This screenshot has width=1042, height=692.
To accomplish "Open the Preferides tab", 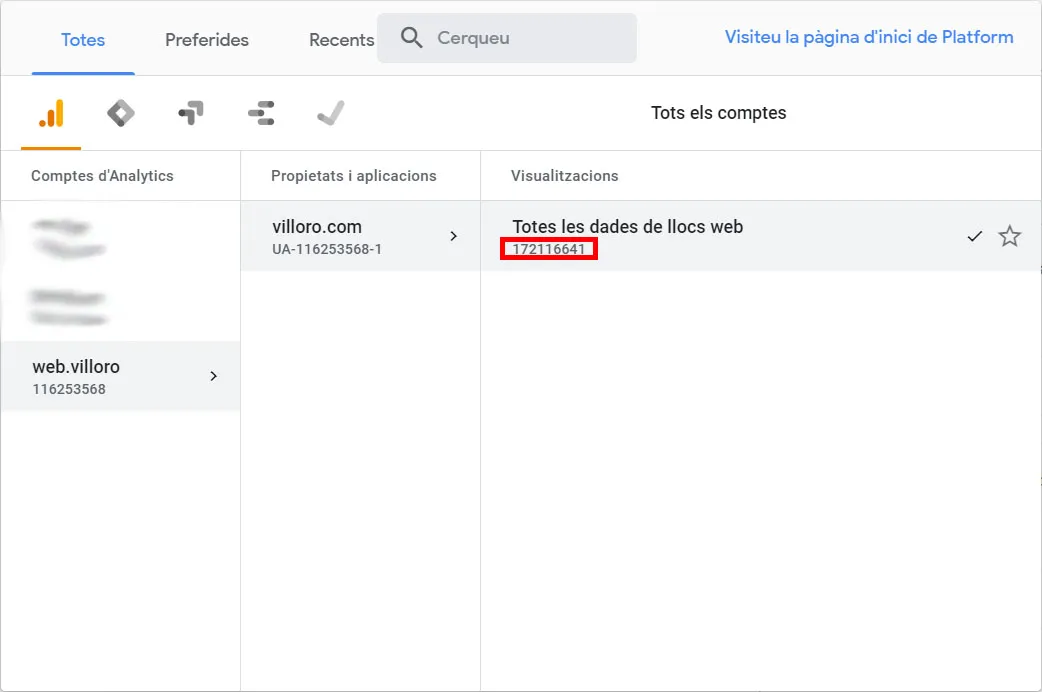I will (x=206, y=40).
